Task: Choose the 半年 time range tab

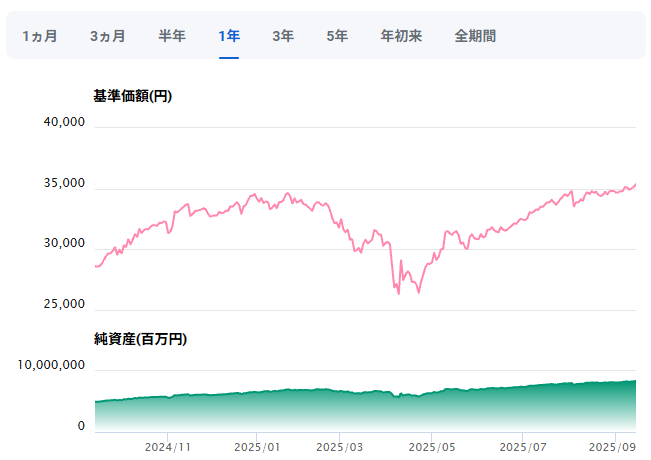Action: 172,36
